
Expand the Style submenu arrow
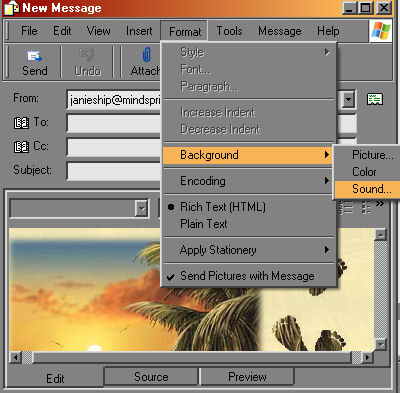click(x=327, y=52)
